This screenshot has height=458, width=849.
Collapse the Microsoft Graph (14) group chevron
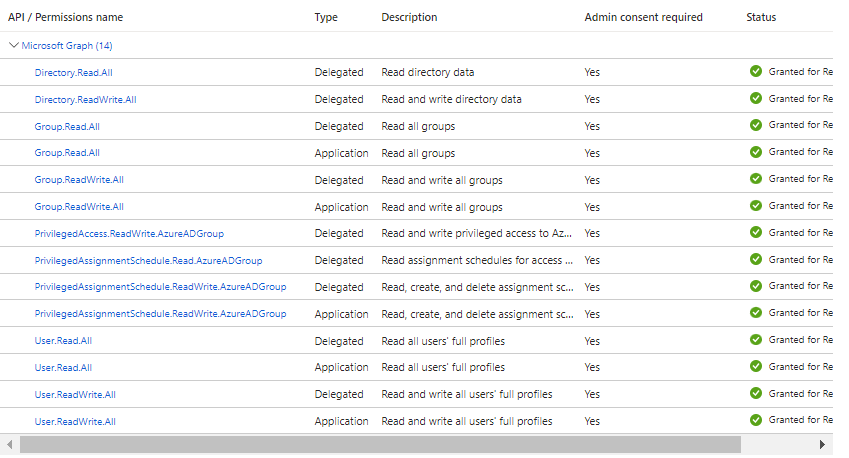coord(14,45)
